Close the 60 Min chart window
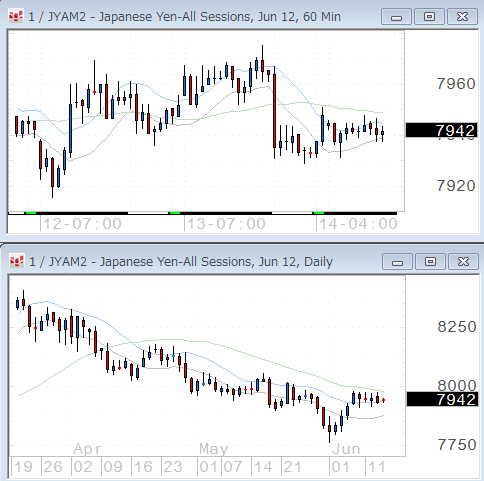 coord(462,17)
